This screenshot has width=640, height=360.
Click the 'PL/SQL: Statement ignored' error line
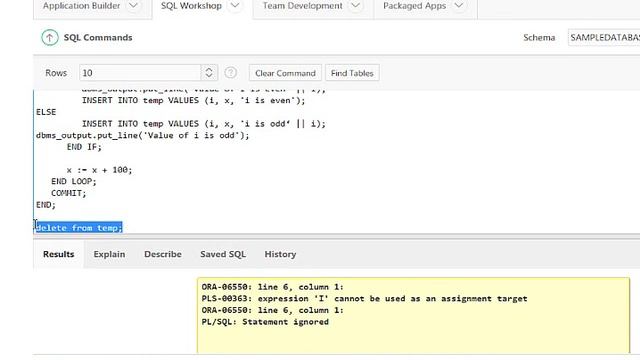coord(265,322)
